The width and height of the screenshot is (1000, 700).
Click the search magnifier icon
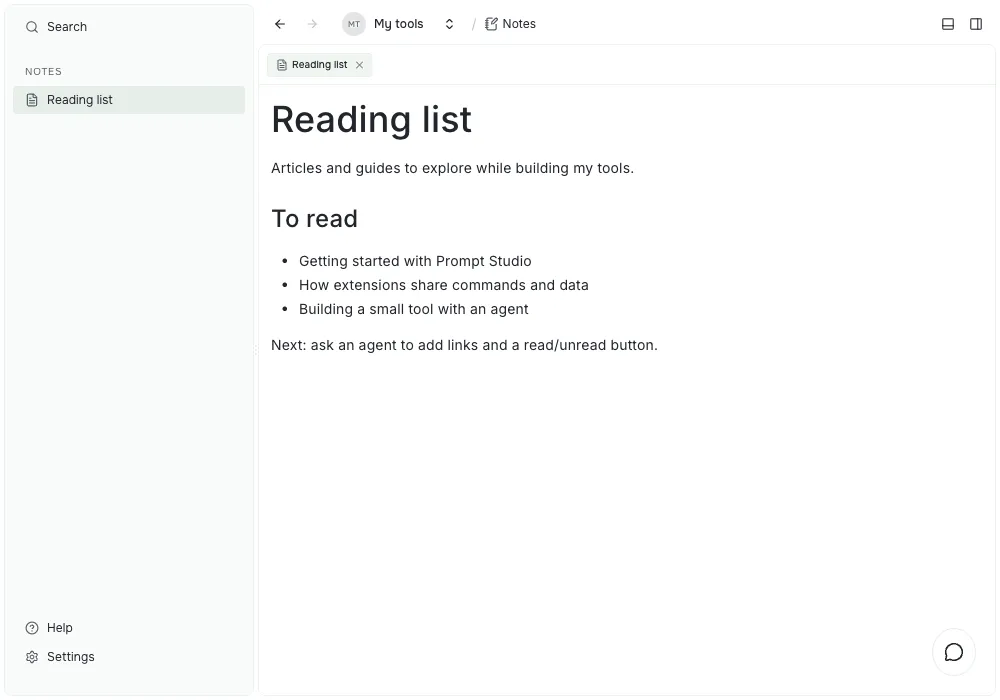point(32,27)
